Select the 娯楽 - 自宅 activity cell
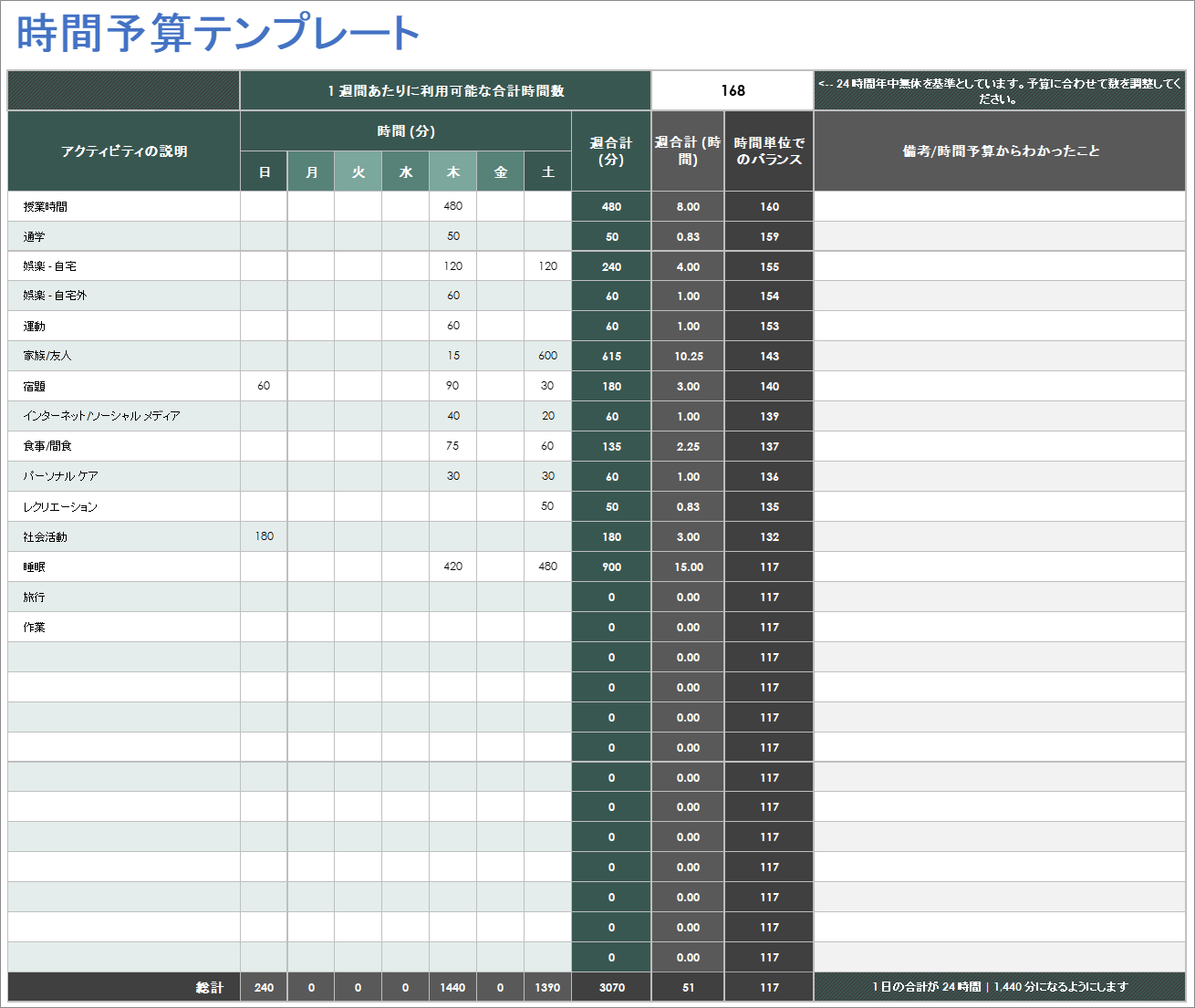 [124, 266]
